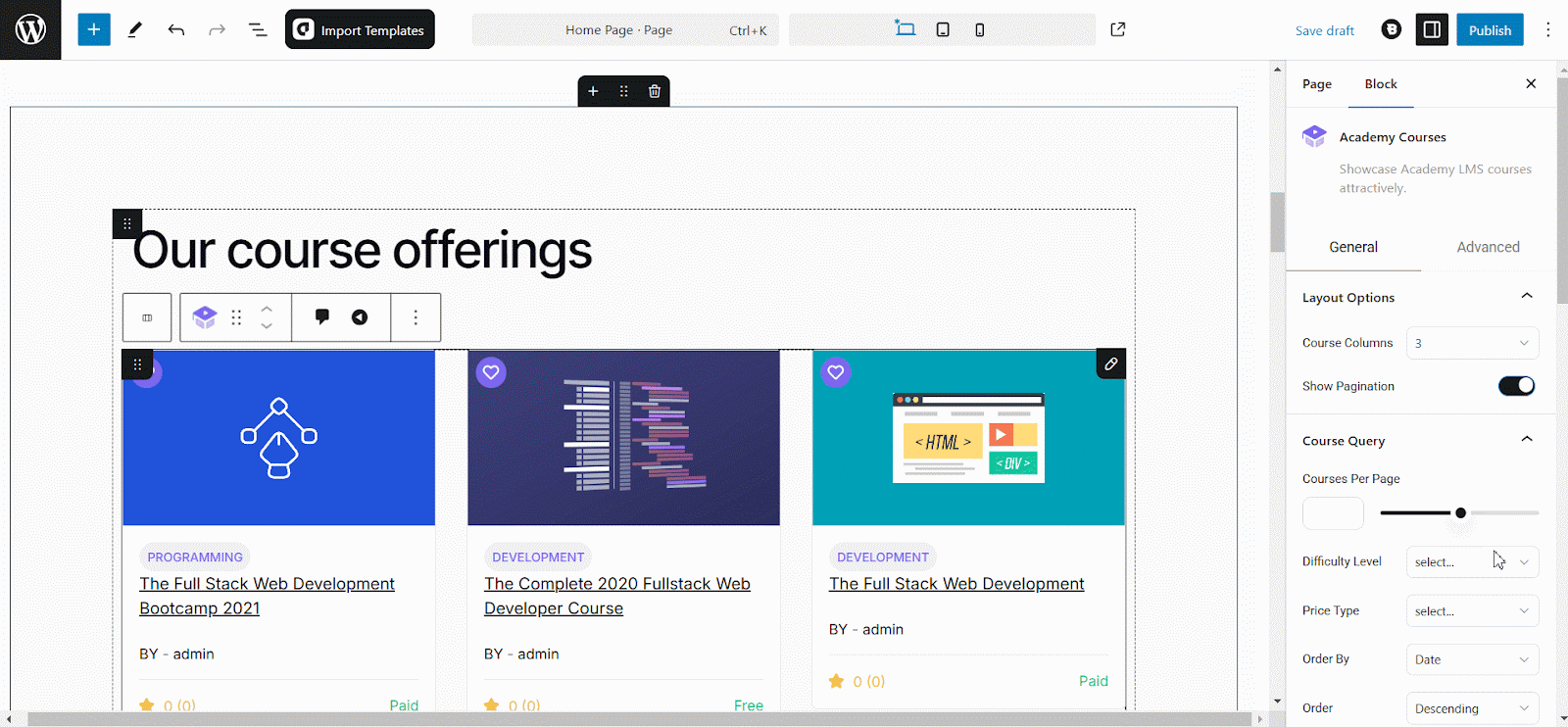The height and width of the screenshot is (727, 1568).
Task: Switch to mobile preview icon
Action: pos(979,29)
